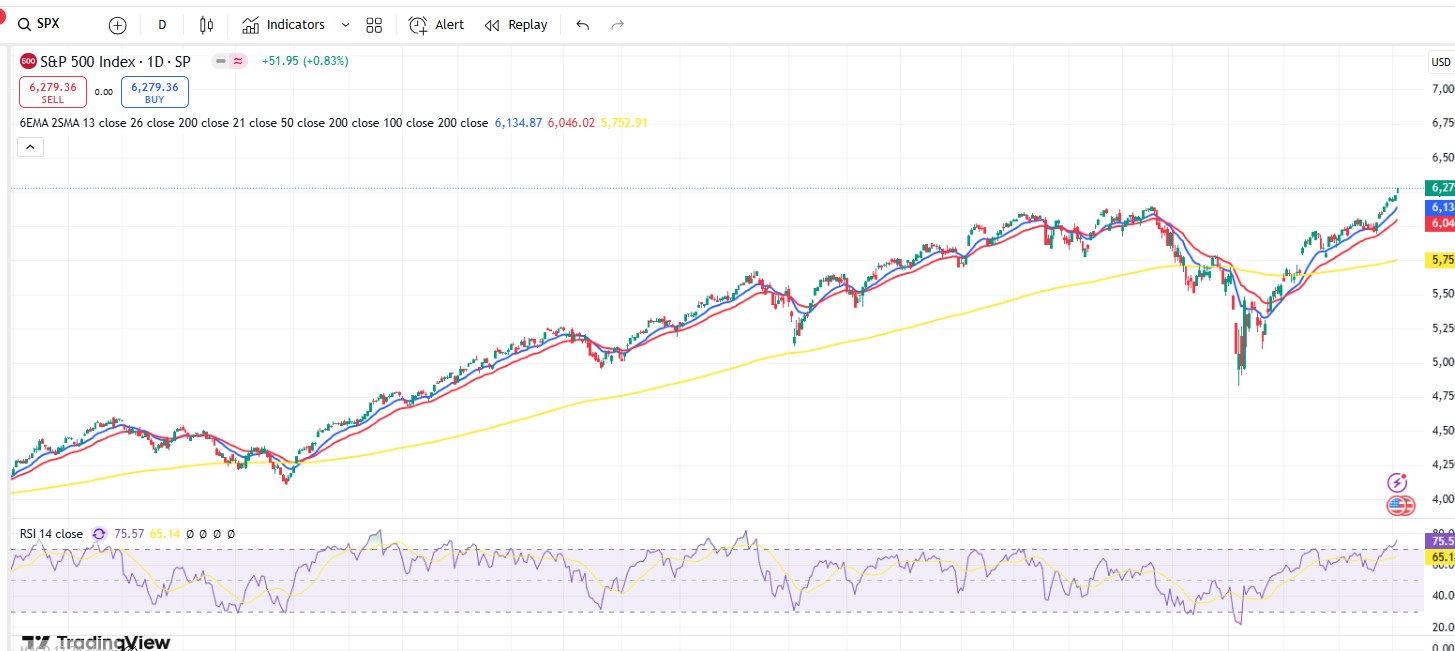Click the purple RSI value label on axis
This screenshot has height=651, width=1455.
(1440, 541)
